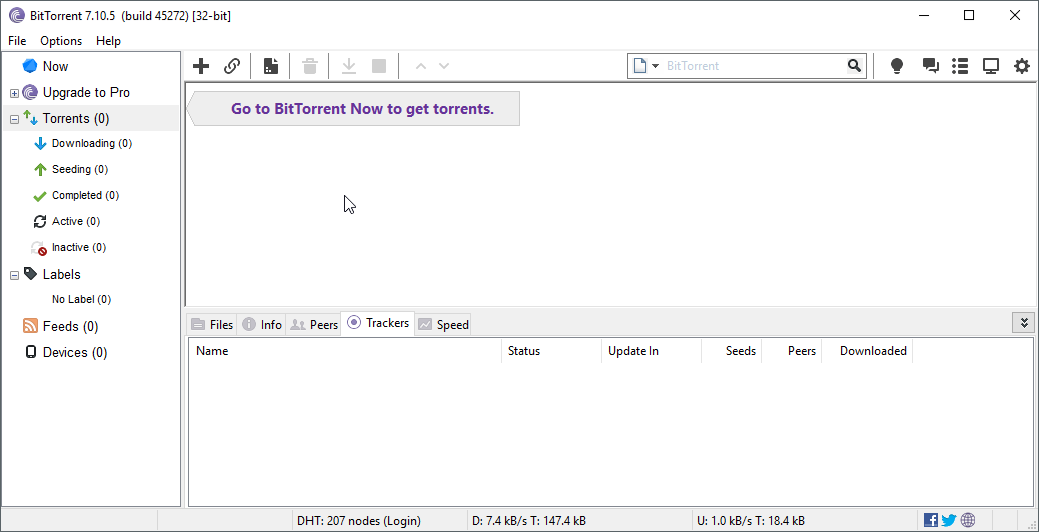Click the remote monitor icon

tap(991, 66)
